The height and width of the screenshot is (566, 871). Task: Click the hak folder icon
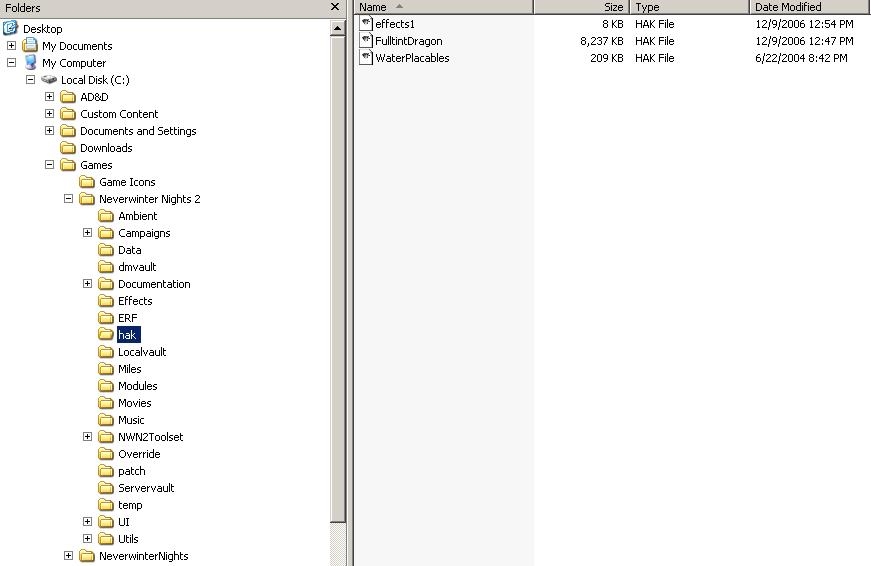pyautogui.click(x=106, y=335)
